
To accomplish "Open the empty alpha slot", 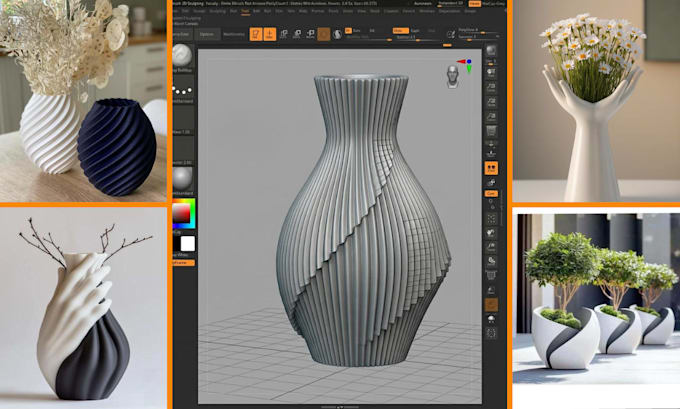I will 183,117.
